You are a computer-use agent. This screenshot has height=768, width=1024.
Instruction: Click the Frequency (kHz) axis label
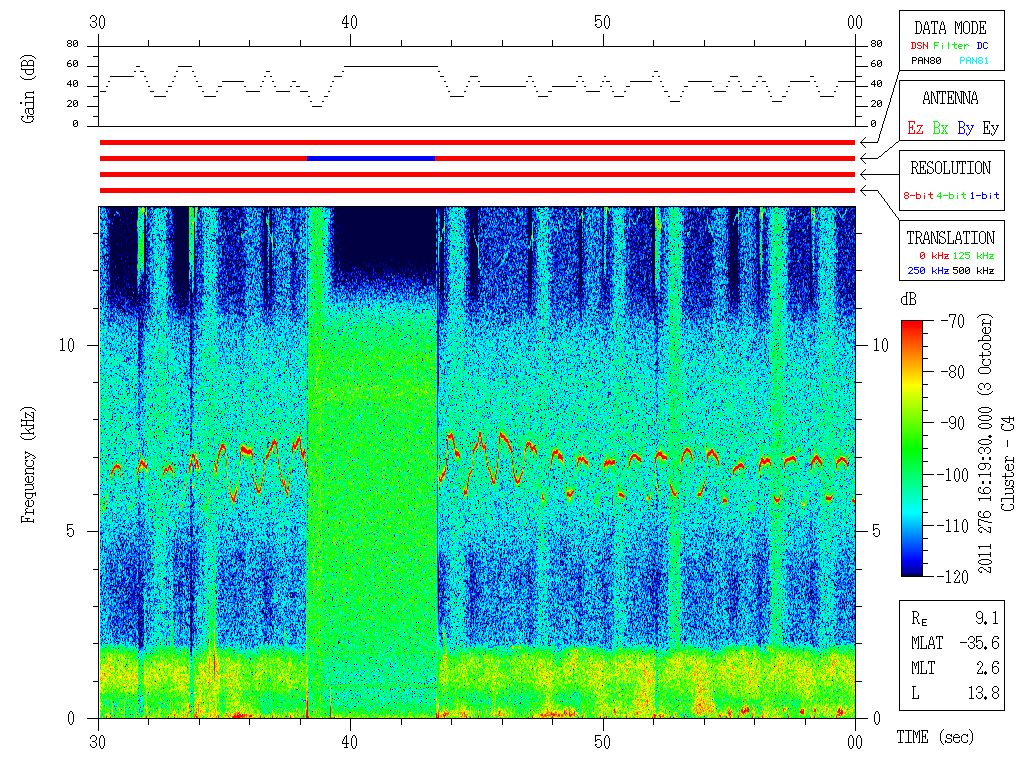pyautogui.click(x=27, y=465)
